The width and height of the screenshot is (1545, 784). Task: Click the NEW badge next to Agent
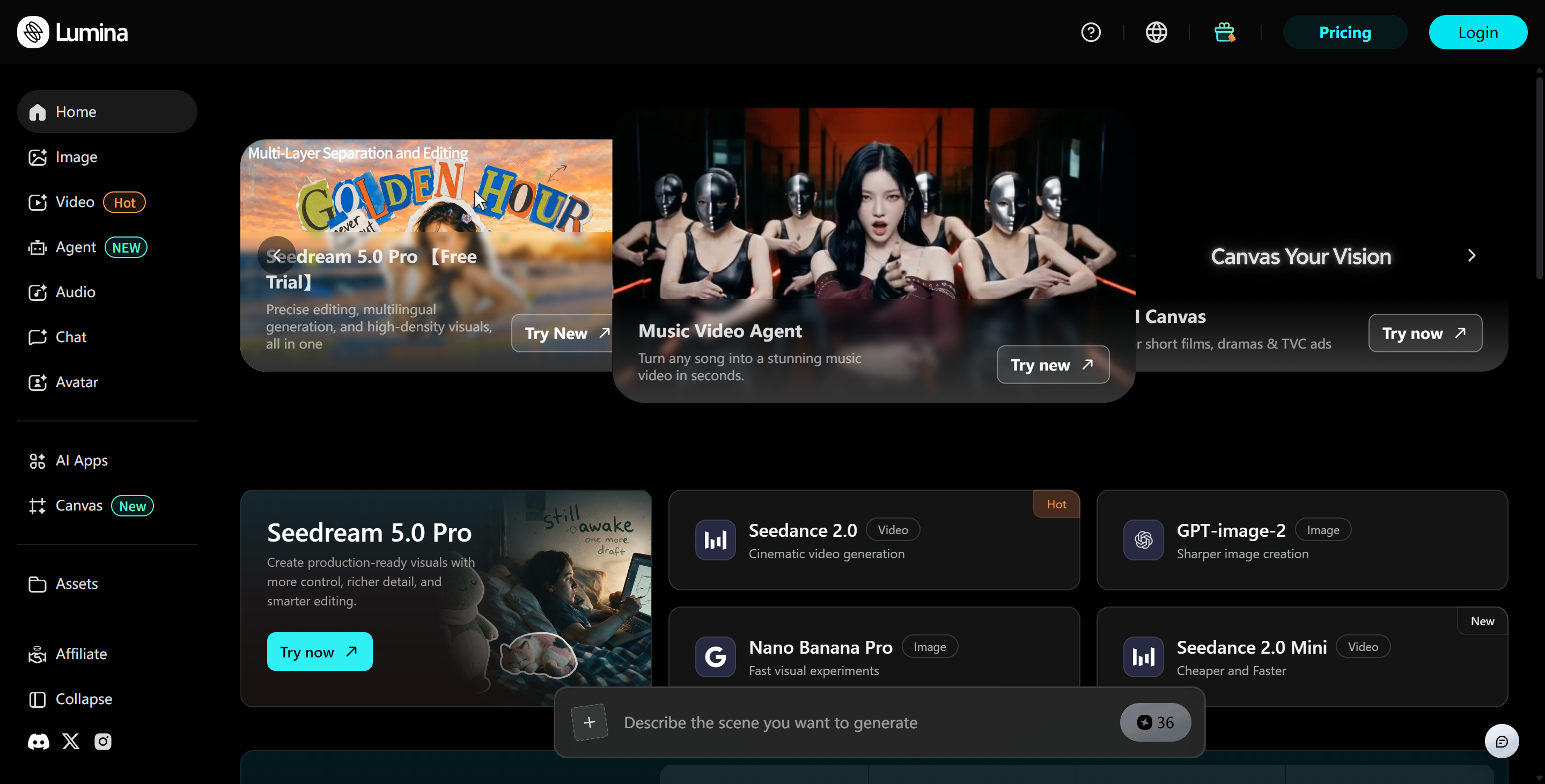pos(126,248)
